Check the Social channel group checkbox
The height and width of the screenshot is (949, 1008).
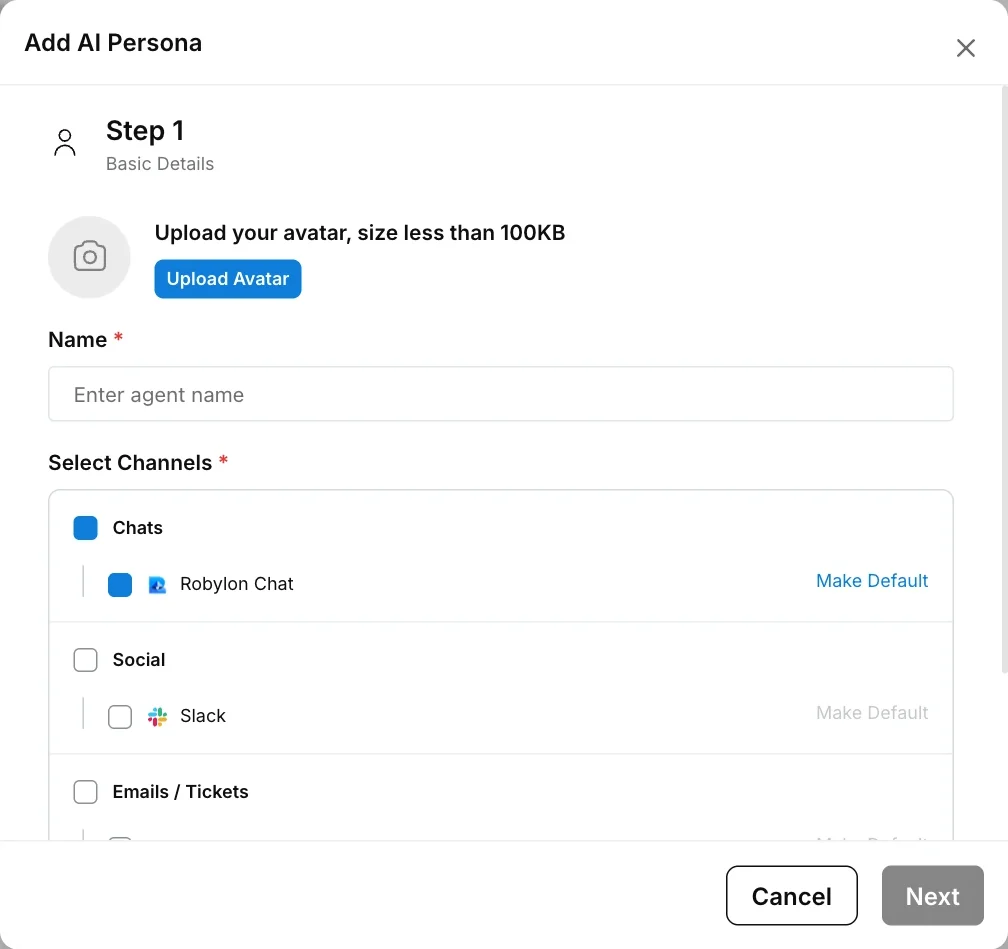85,660
